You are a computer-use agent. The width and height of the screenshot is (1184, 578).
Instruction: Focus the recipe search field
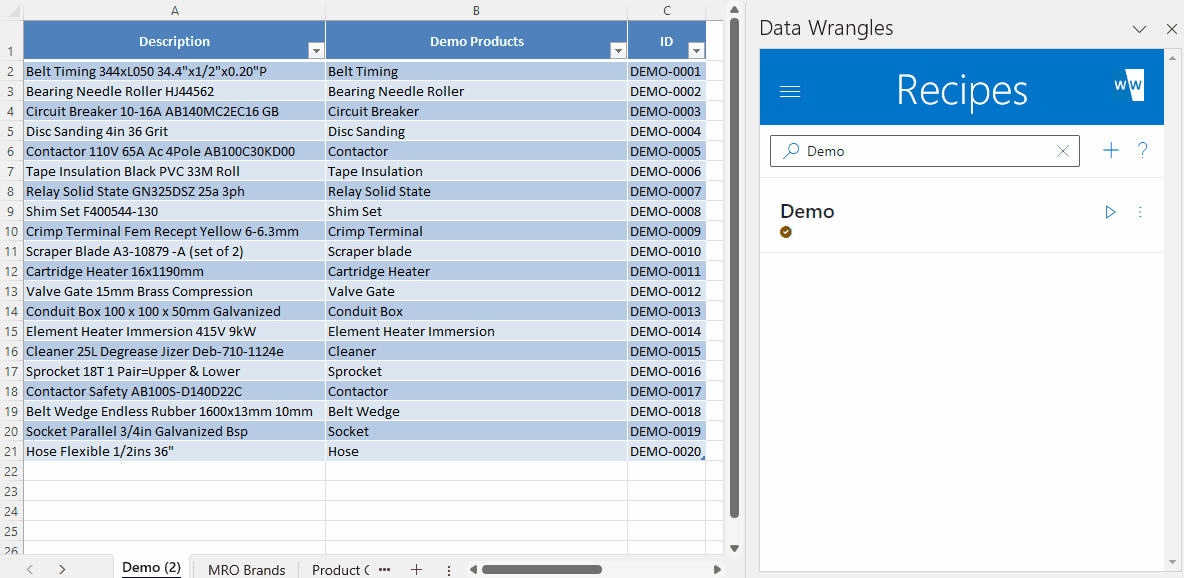pyautogui.click(x=924, y=151)
